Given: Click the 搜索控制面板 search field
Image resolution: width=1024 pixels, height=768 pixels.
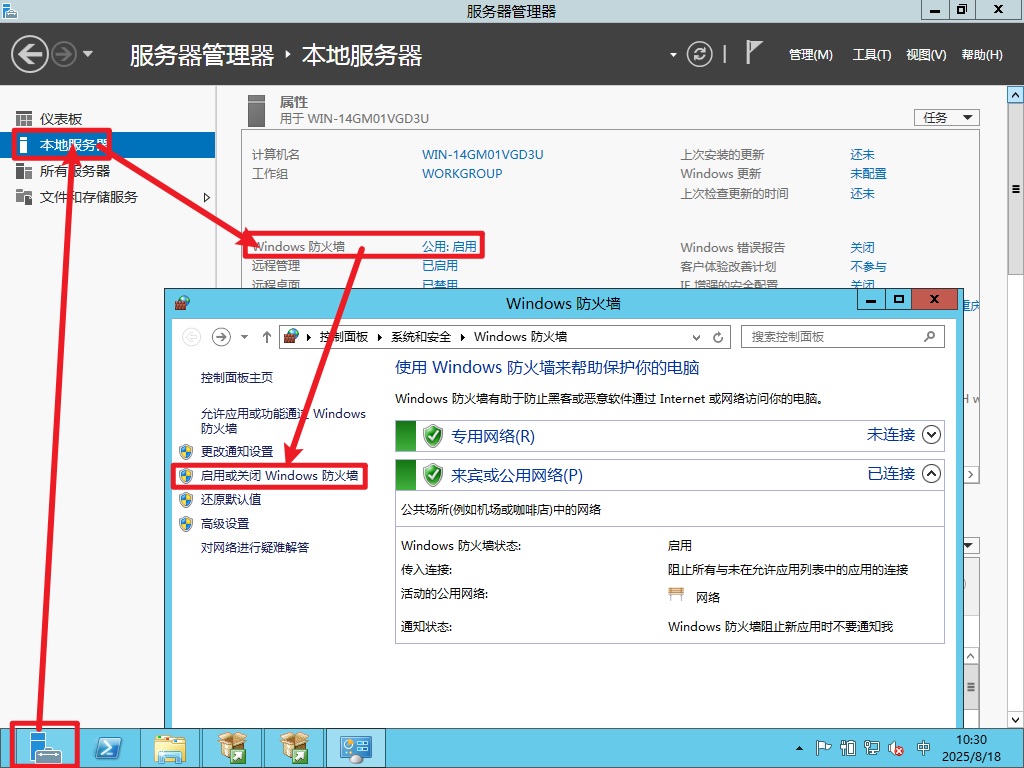Looking at the screenshot, I should [x=842, y=337].
